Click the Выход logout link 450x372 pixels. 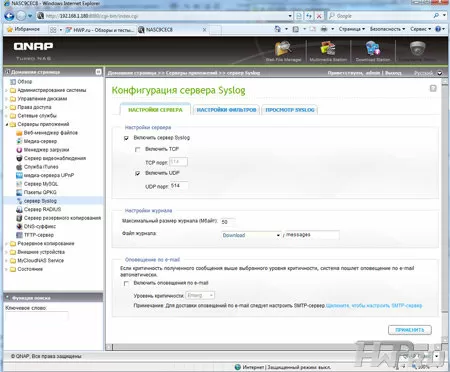(x=393, y=73)
